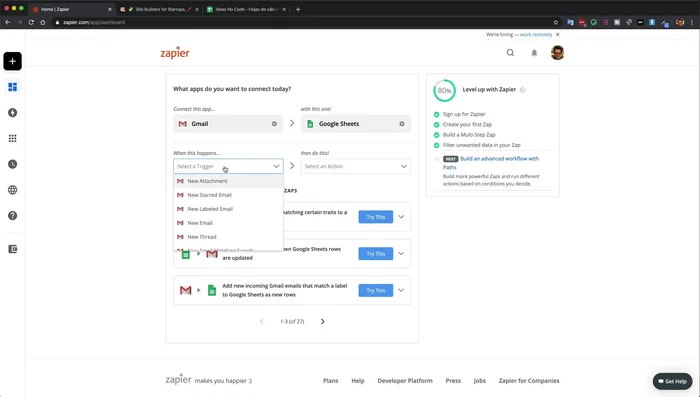This screenshot has width=700, height=397.
Task: Reload the page in browser
Action: 31,22
